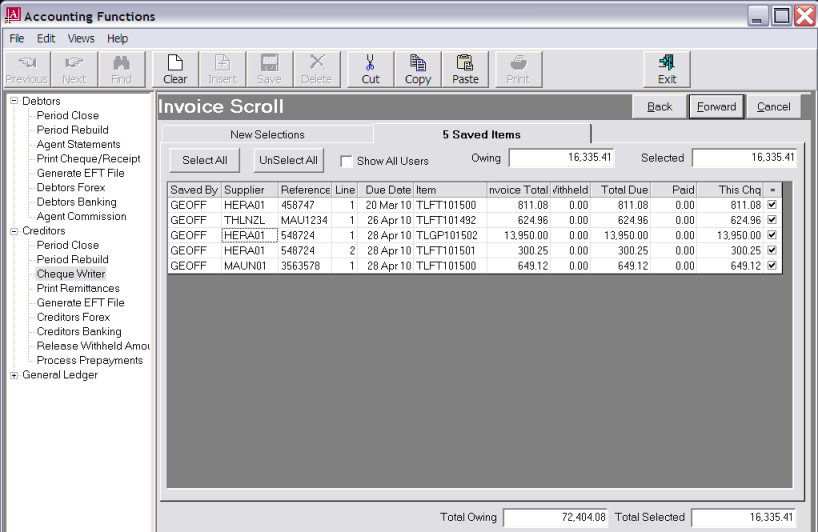Untick the MAUN01 invoice row checkbox

(771, 266)
